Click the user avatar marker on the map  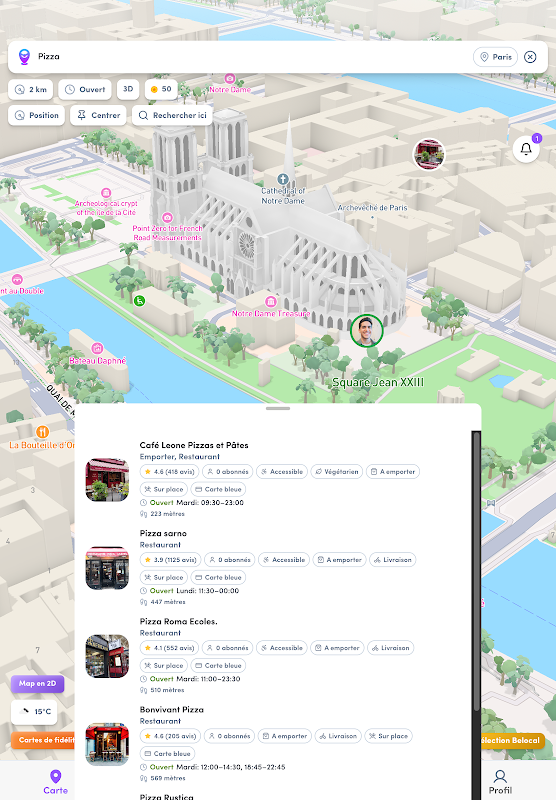[367, 331]
